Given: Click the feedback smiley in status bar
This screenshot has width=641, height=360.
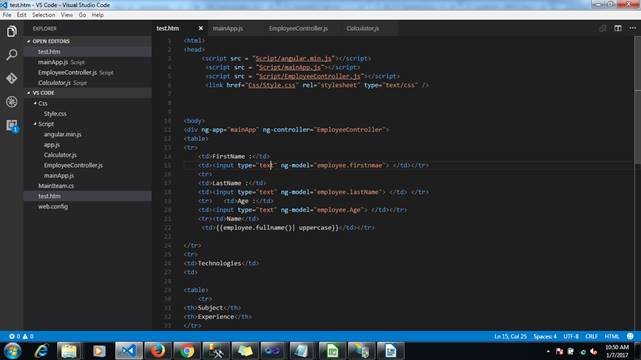Looking at the screenshot, I should 630,336.
